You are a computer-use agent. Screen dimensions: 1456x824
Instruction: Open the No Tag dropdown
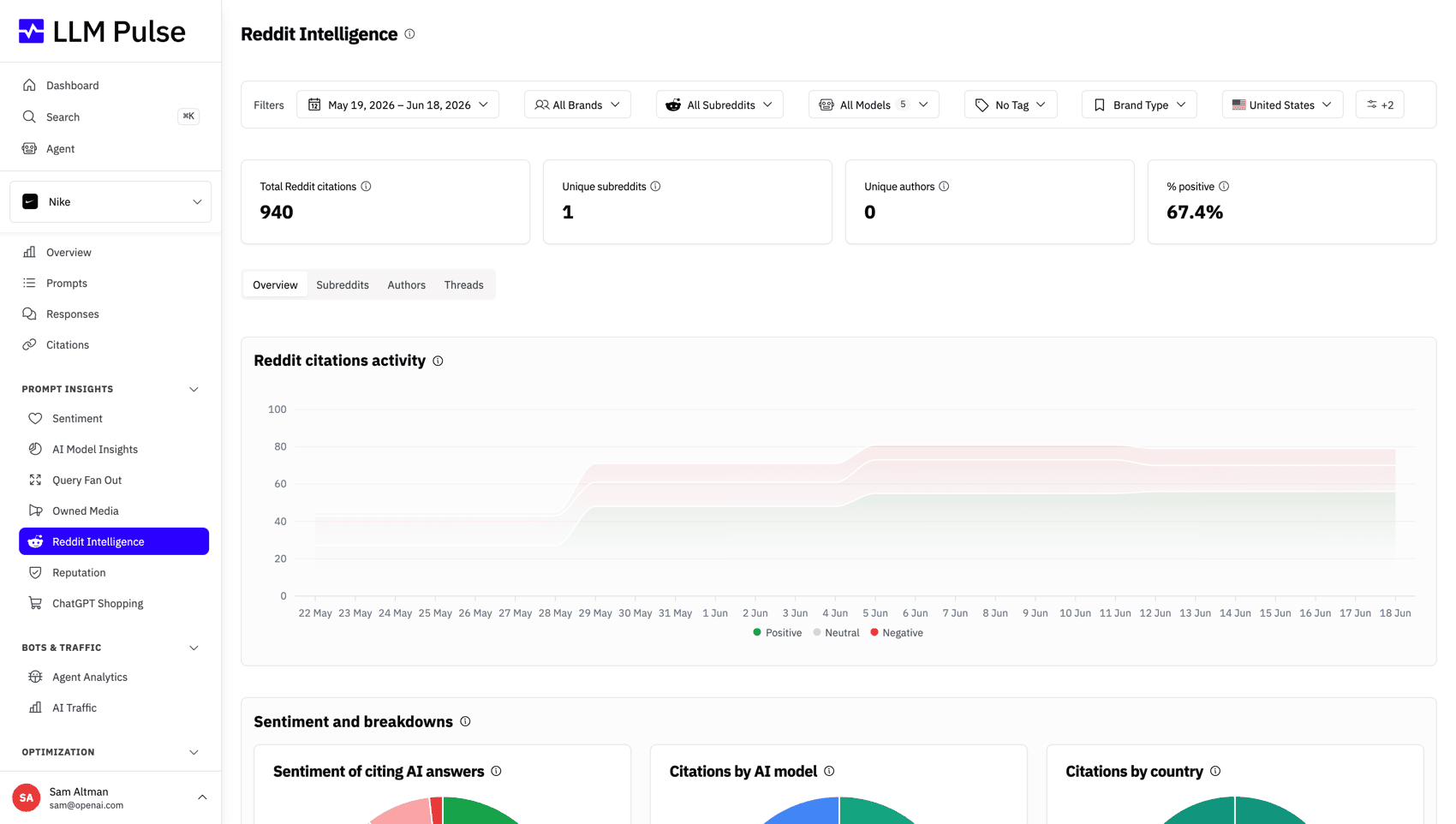1011,104
